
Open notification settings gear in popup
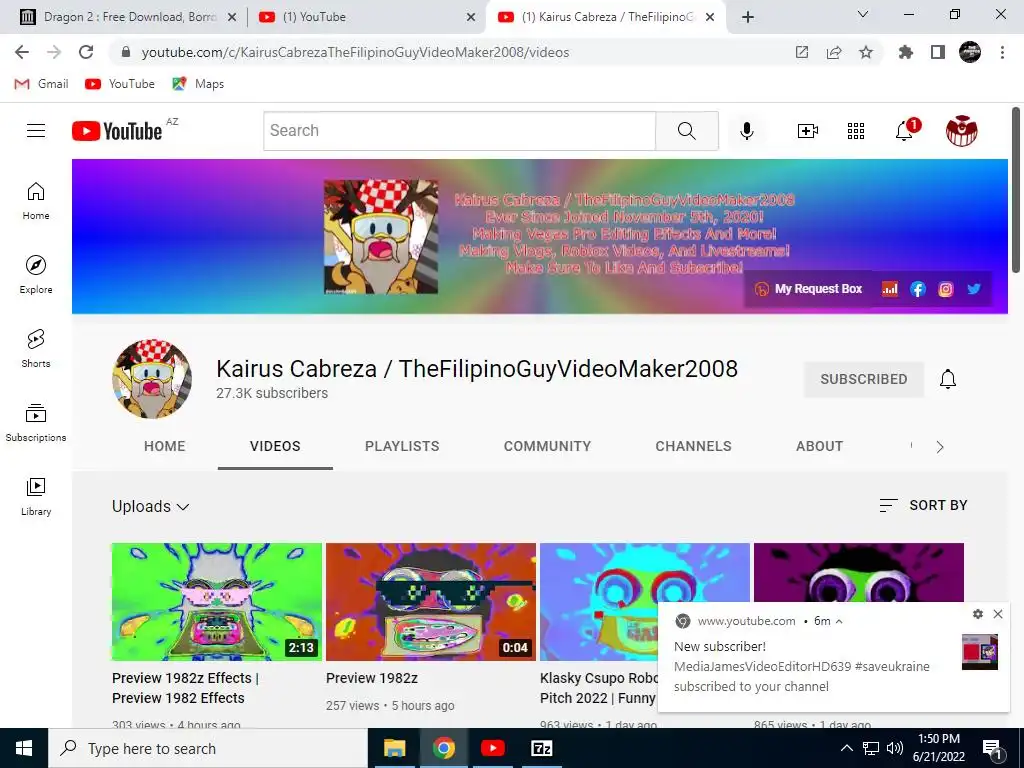978,614
